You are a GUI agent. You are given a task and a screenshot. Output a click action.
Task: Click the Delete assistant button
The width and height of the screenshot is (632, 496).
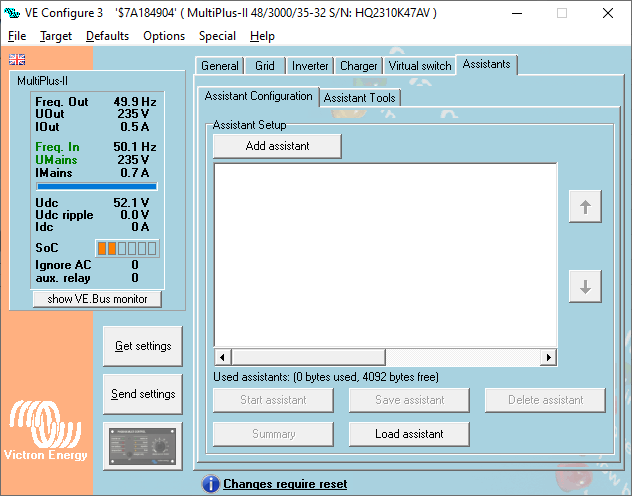click(545, 400)
